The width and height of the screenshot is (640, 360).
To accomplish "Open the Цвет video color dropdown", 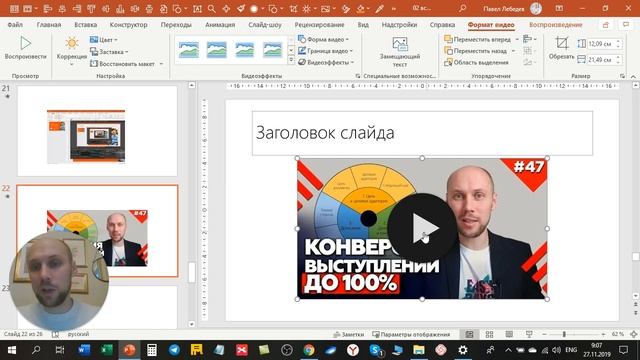I will point(104,40).
